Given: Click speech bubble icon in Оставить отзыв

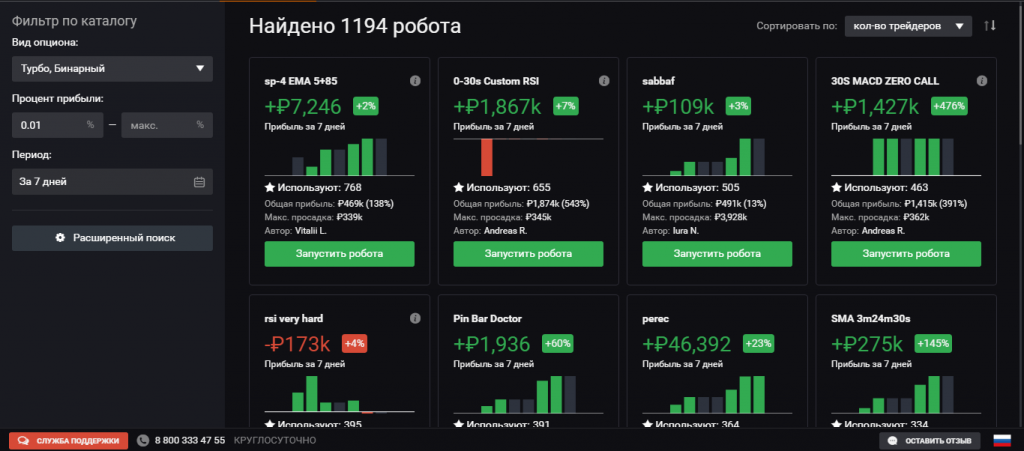Looking at the screenshot, I should pos(893,441).
